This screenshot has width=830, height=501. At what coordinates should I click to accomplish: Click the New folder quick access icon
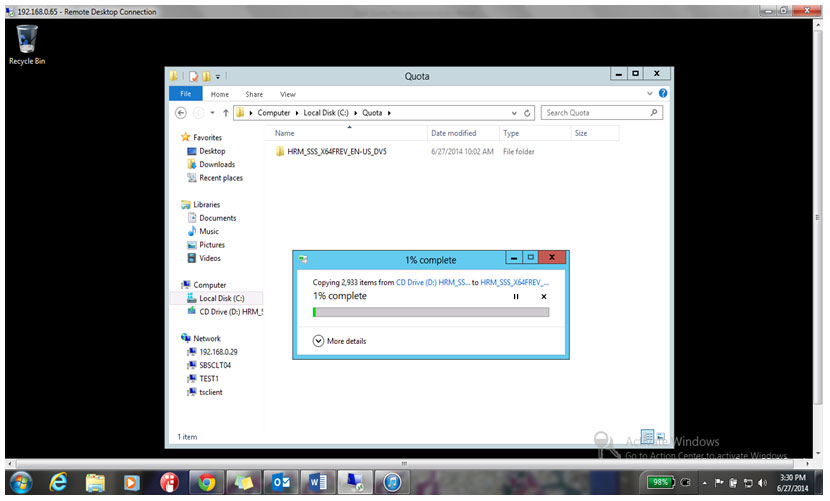206,76
